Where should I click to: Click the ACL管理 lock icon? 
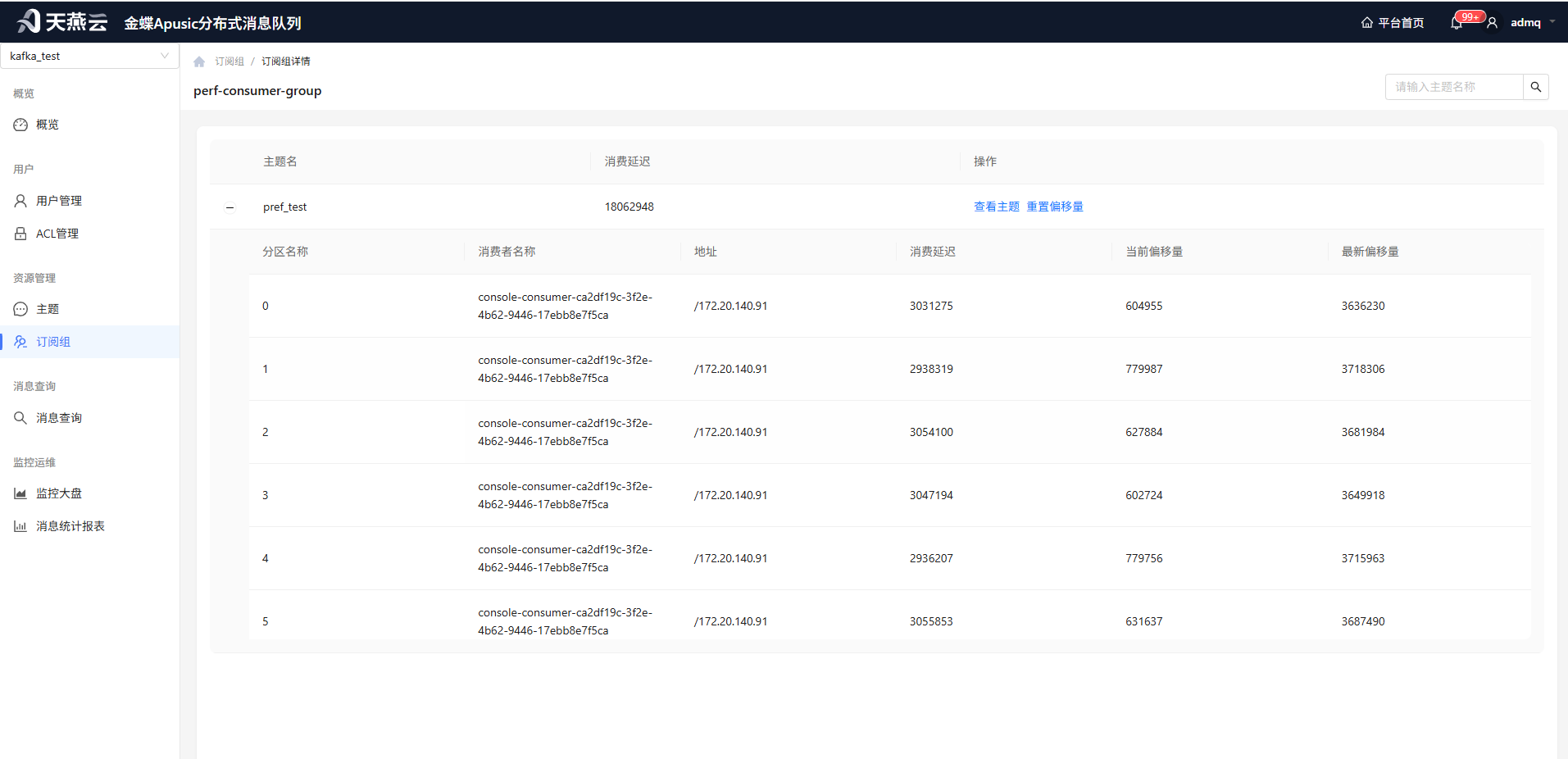pos(20,234)
